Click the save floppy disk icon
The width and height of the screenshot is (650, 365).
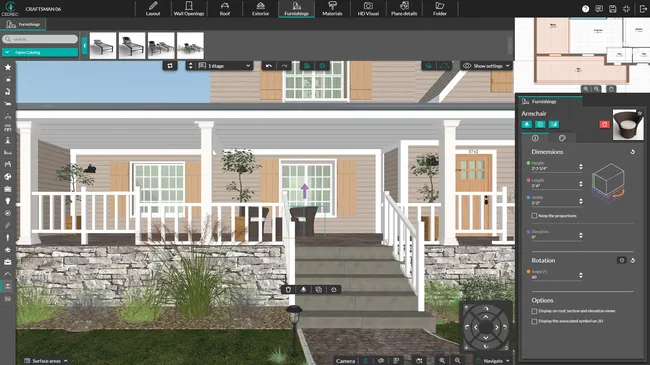613,9
